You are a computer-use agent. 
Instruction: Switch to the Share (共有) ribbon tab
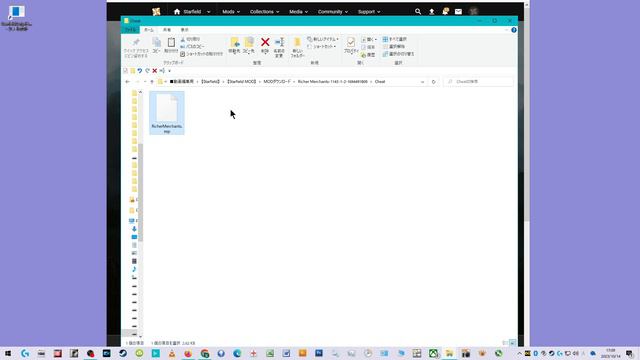[x=167, y=30]
